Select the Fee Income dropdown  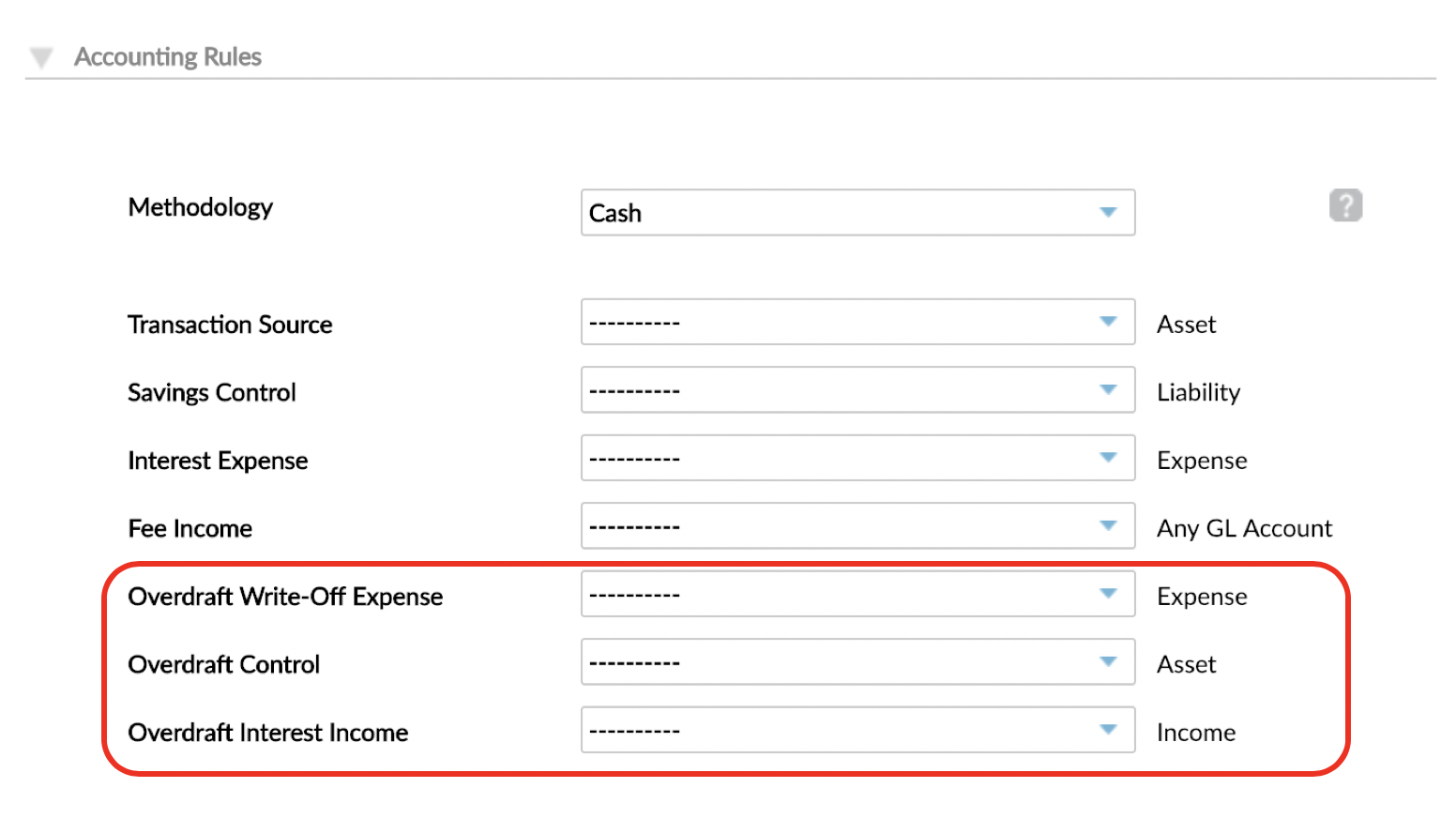pyautogui.click(x=857, y=526)
